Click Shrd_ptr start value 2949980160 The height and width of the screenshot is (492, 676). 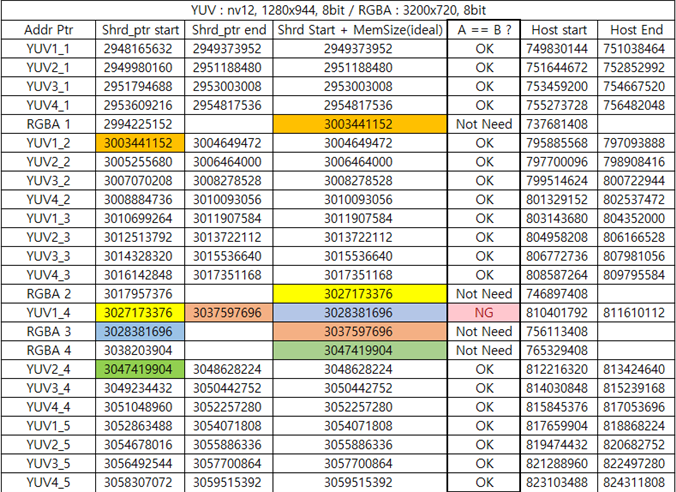pos(138,68)
